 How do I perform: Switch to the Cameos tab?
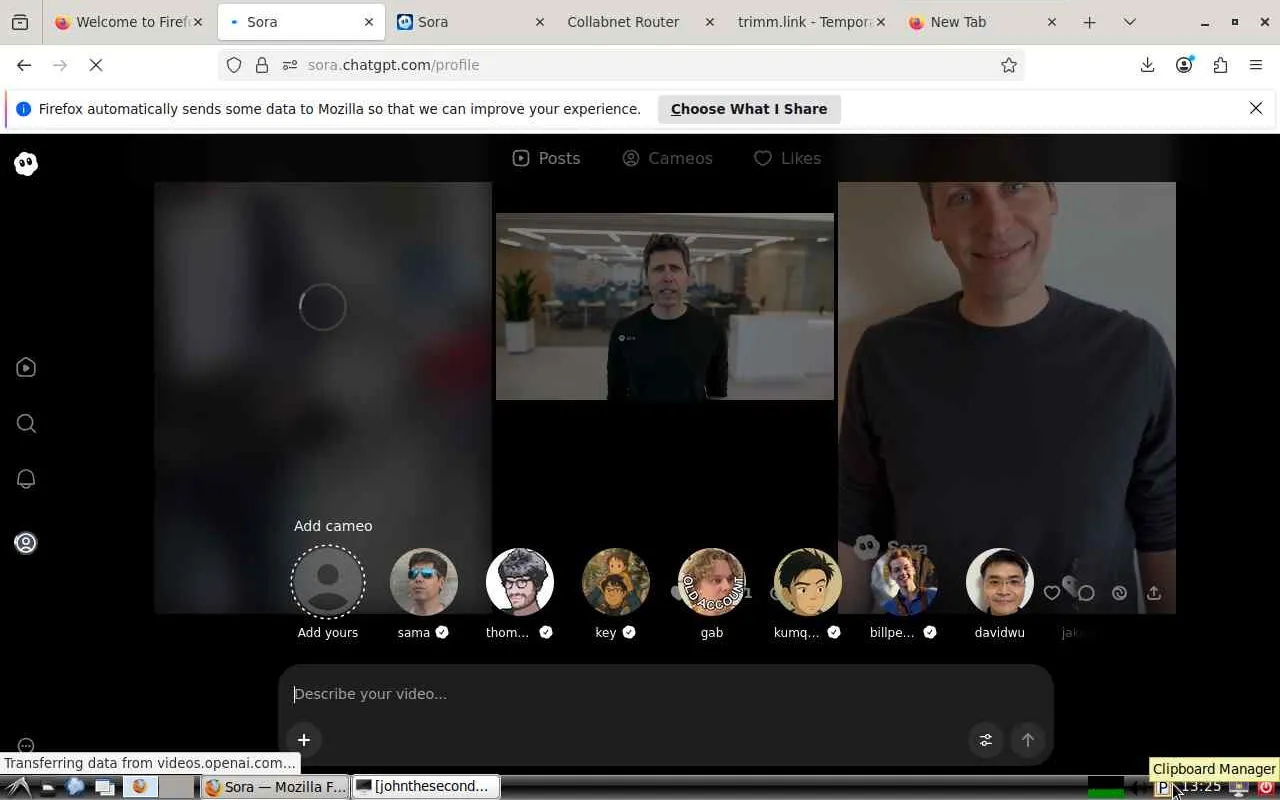[667, 158]
